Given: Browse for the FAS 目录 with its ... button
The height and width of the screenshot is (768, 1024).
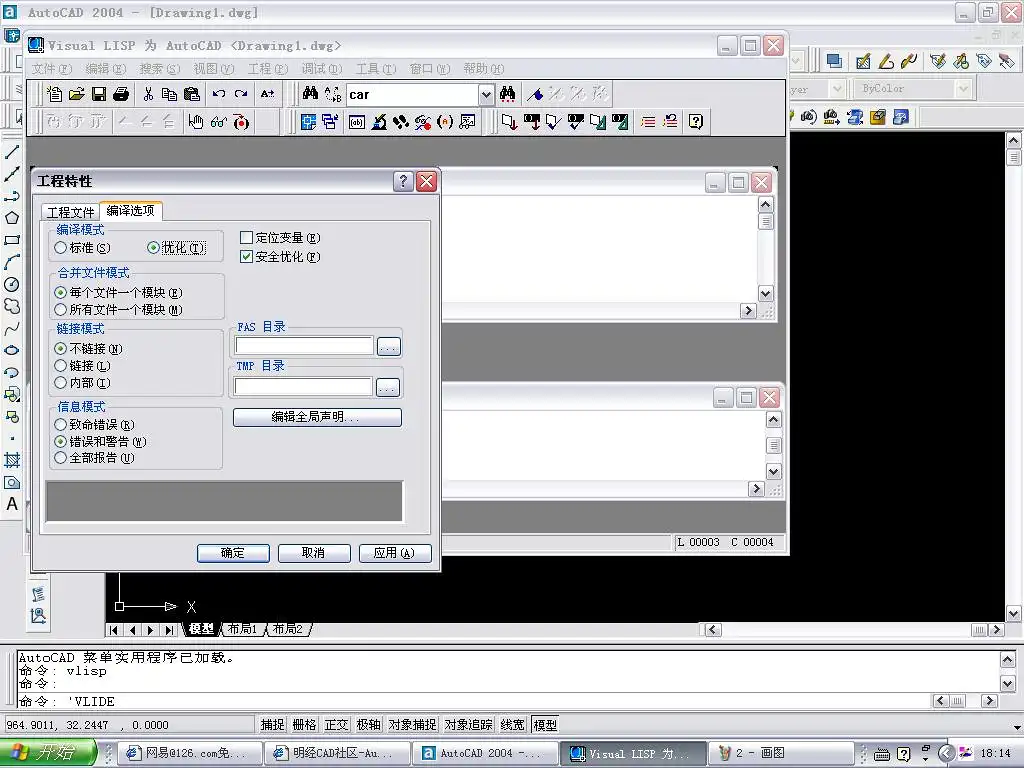Looking at the screenshot, I should (x=389, y=347).
